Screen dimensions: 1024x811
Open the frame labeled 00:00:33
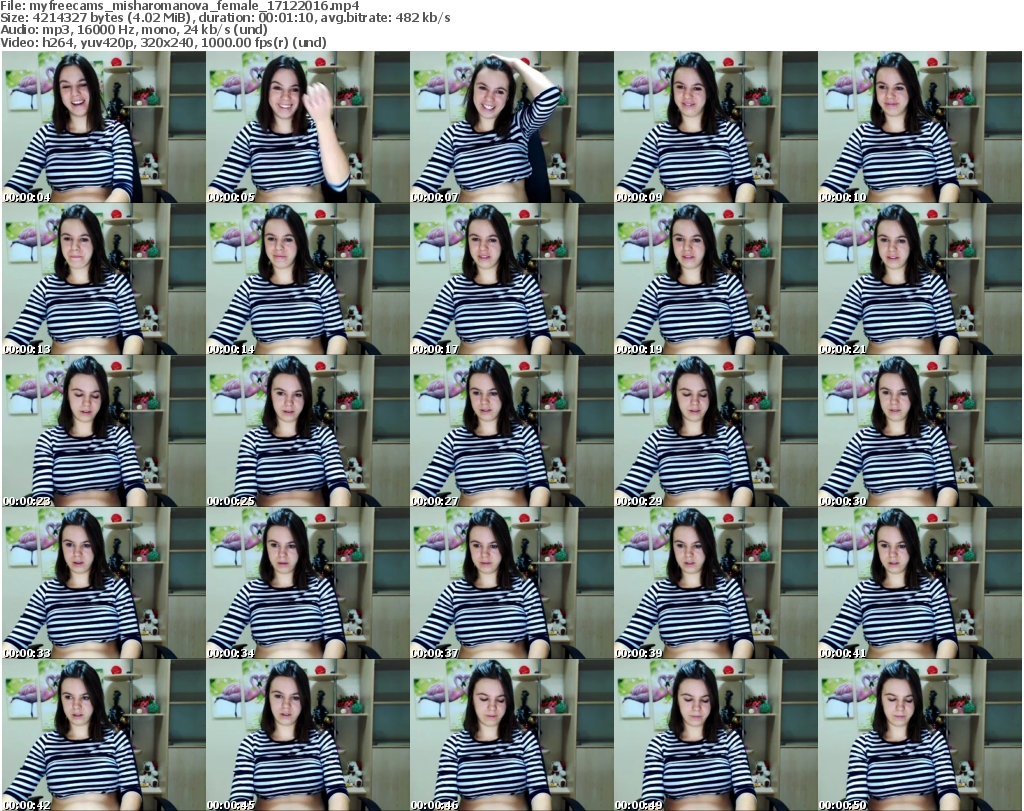103,583
